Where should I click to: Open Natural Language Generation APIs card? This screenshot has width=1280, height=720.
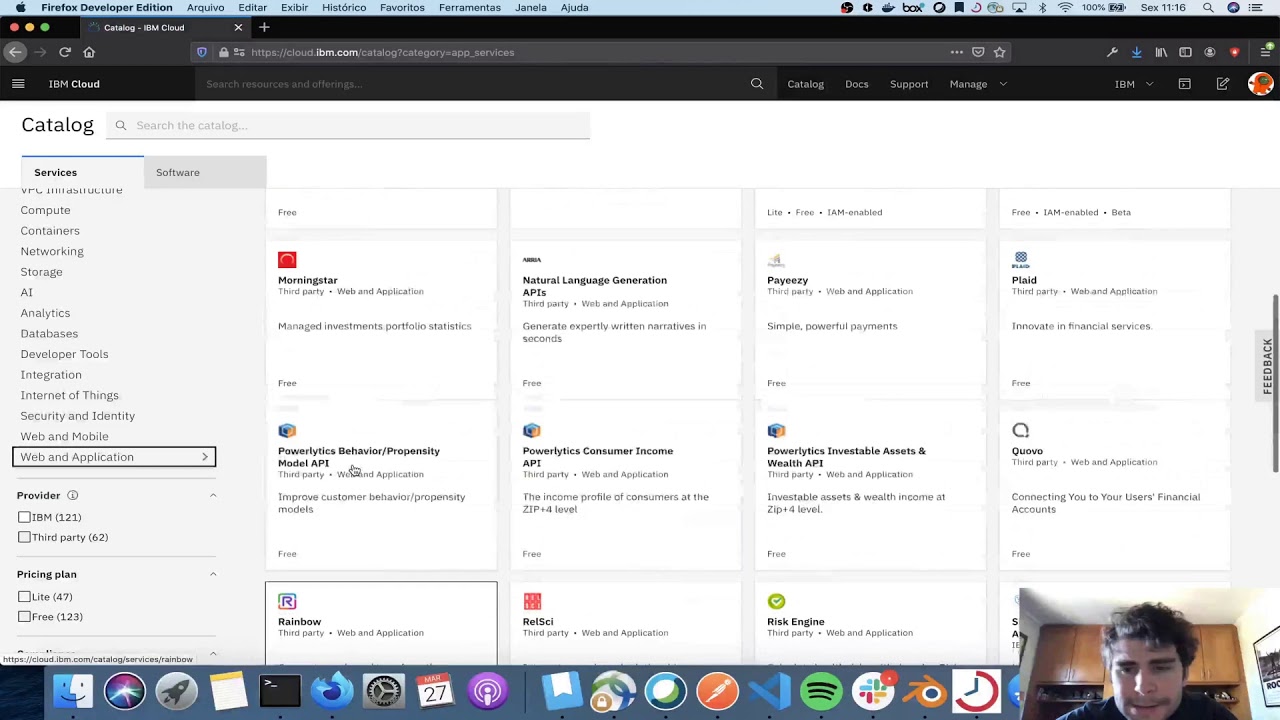pos(626,320)
